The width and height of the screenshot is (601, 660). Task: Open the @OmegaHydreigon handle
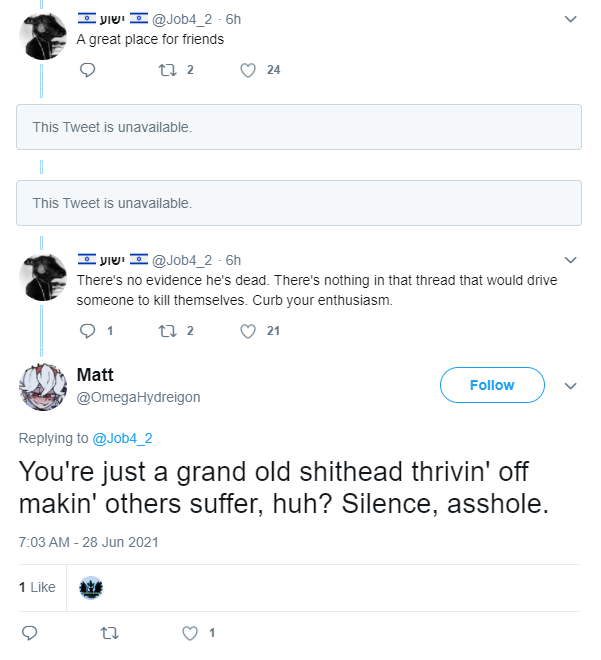138,397
